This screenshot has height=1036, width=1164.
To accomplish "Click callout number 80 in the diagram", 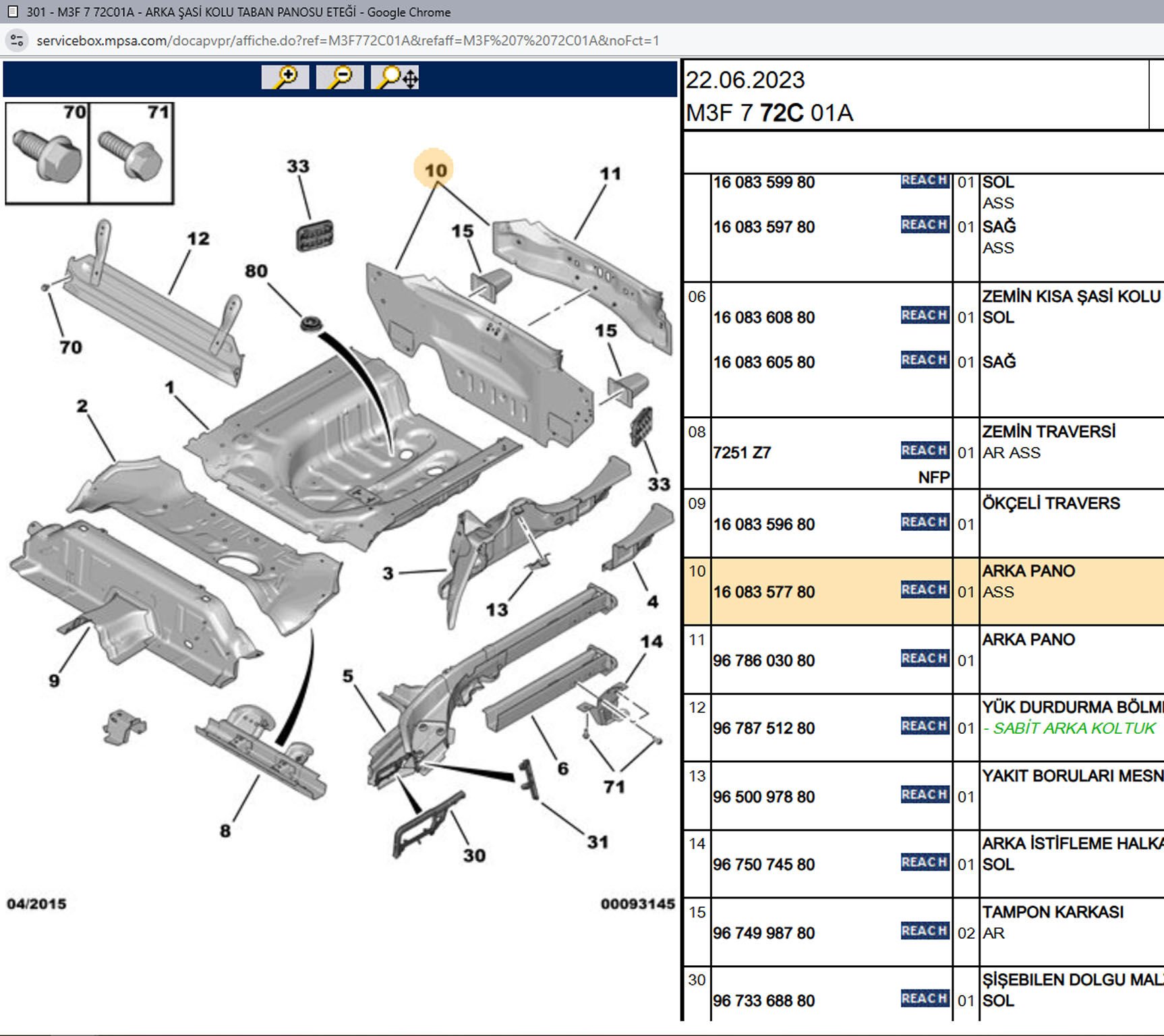I will tap(256, 271).
